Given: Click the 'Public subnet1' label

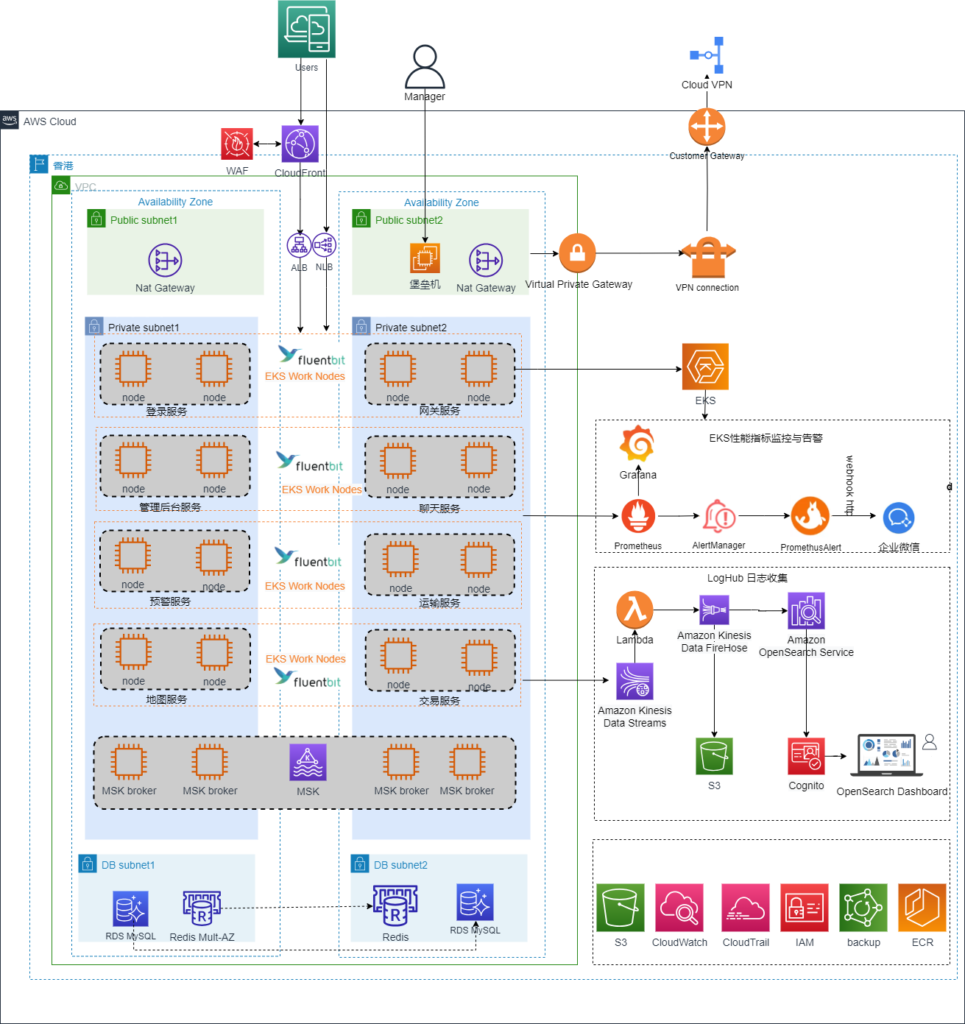Looking at the screenshot, I should tap(144, 220).
